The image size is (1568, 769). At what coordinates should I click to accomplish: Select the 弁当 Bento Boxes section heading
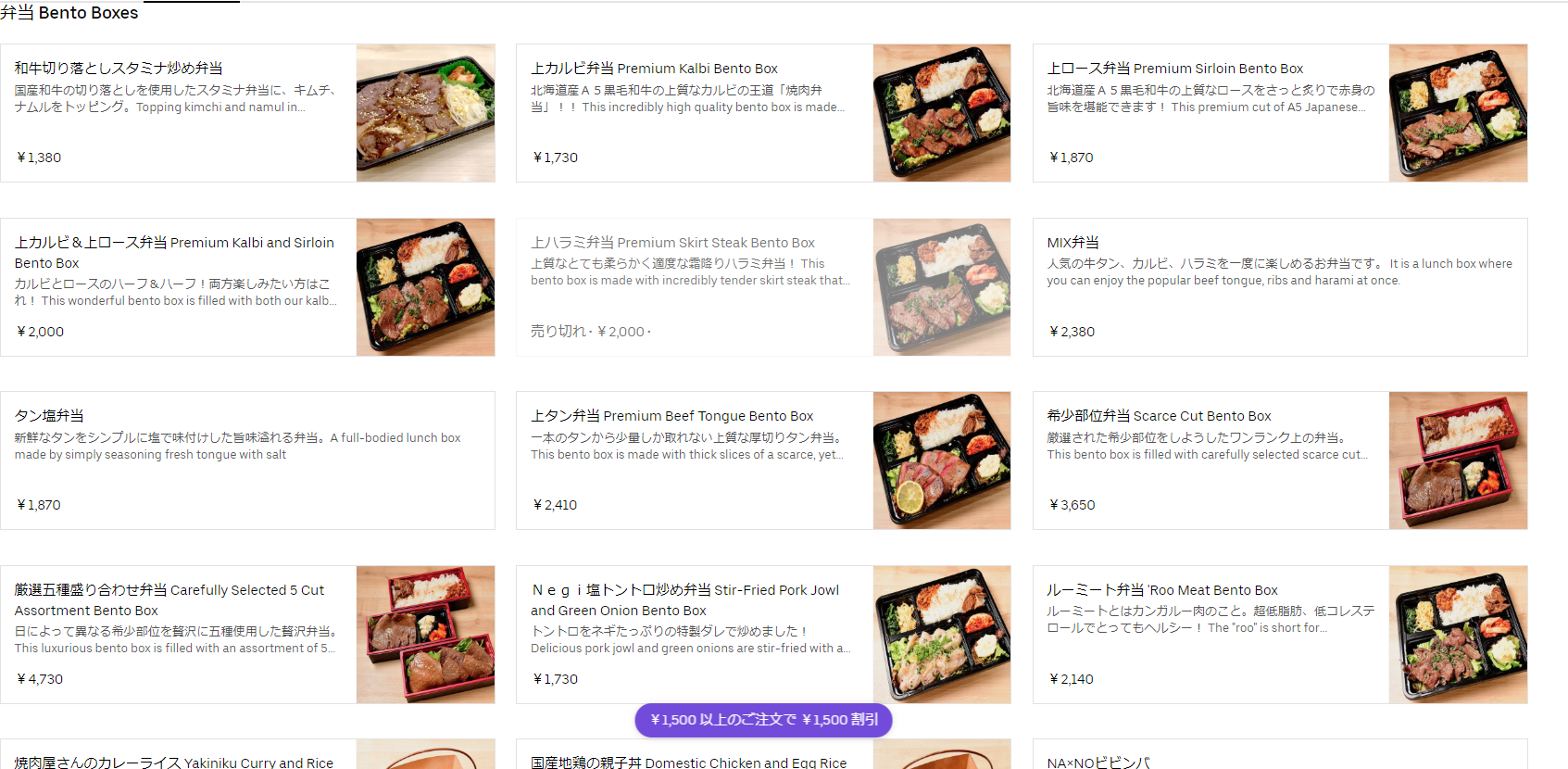tap(69, 13)
